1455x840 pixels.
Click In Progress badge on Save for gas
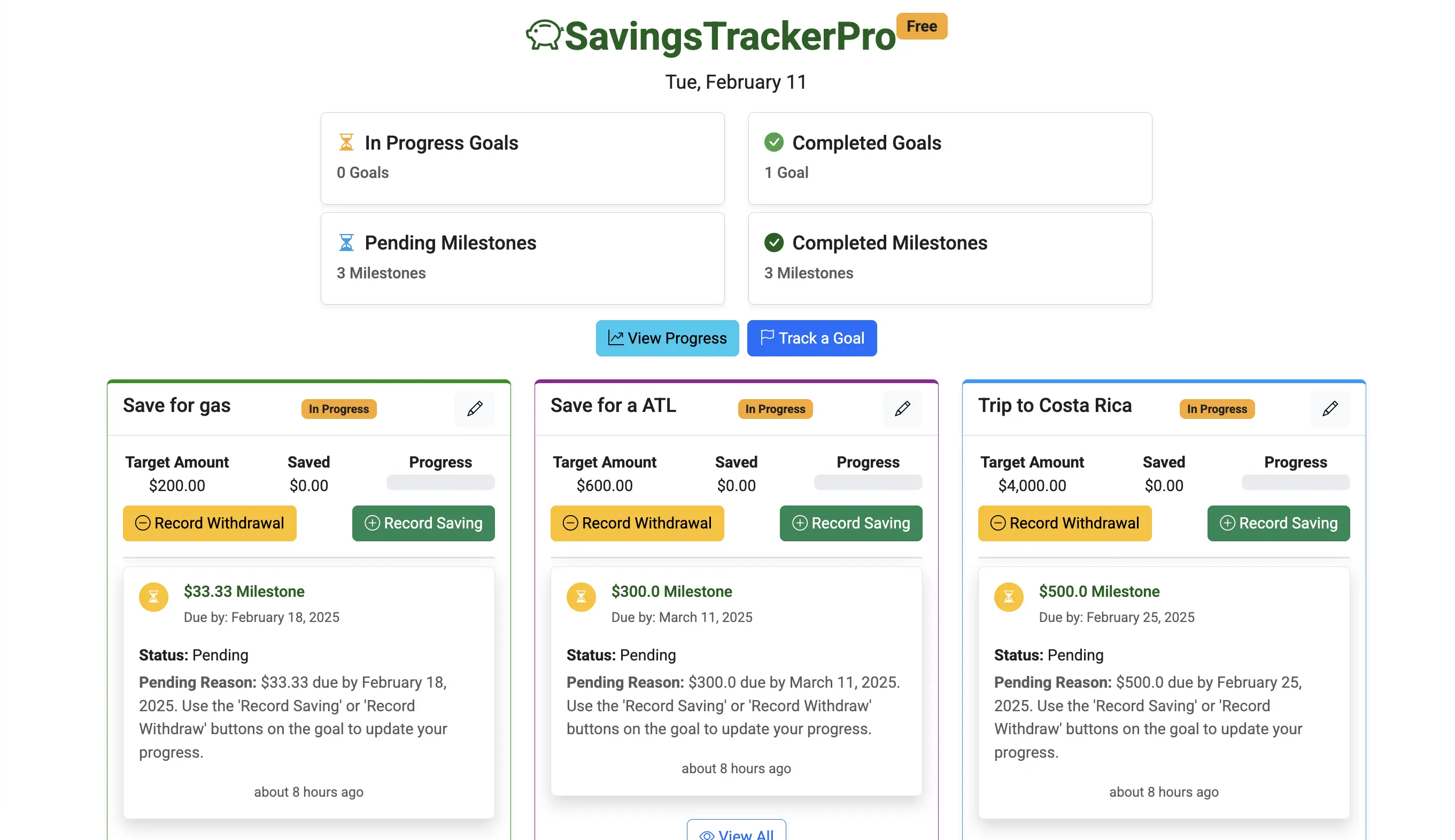(x=339, y=407)
